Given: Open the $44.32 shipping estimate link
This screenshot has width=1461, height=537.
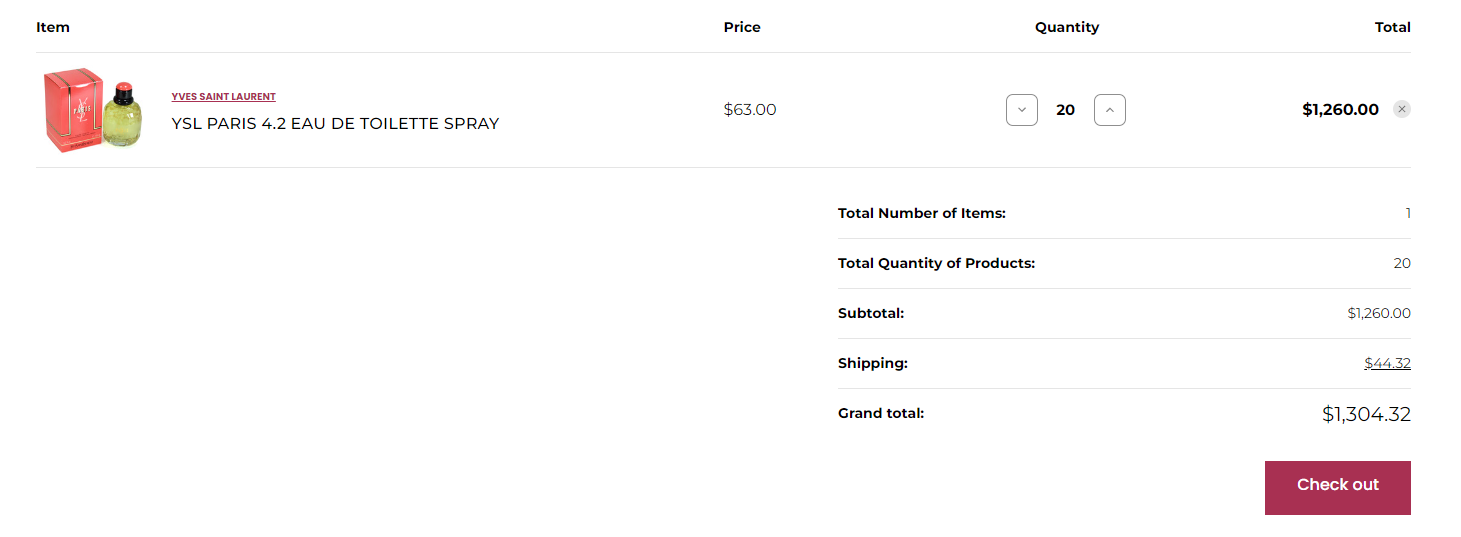Looking at the screenshot, I should coord(1387,363).
